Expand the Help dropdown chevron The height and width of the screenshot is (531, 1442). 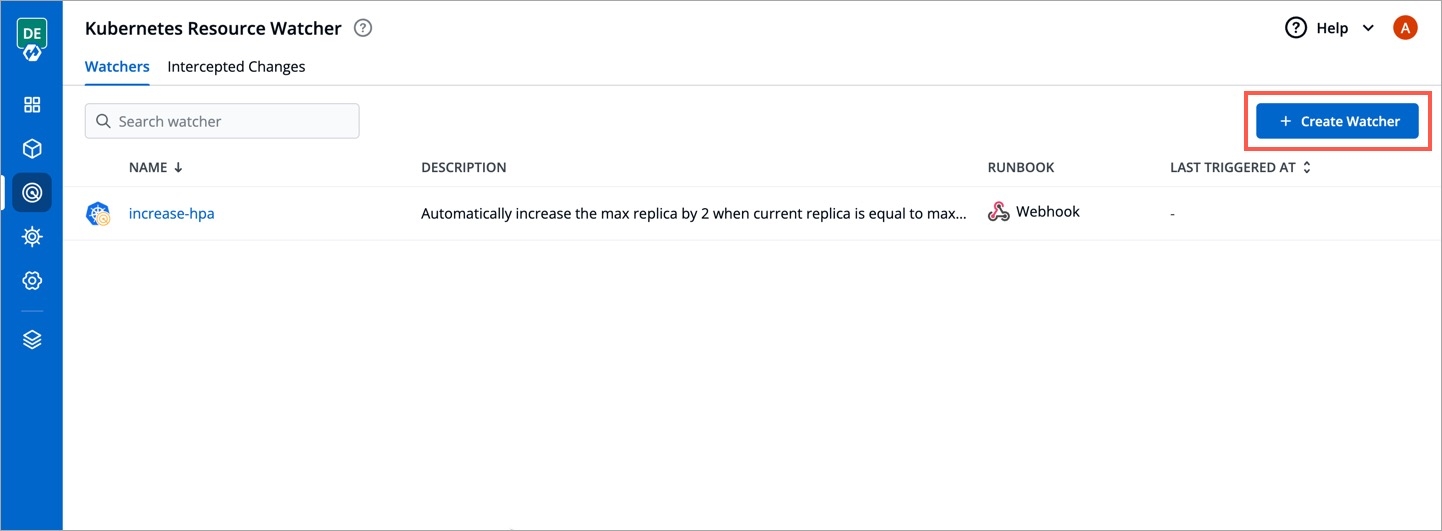(x=1369, y=28)
